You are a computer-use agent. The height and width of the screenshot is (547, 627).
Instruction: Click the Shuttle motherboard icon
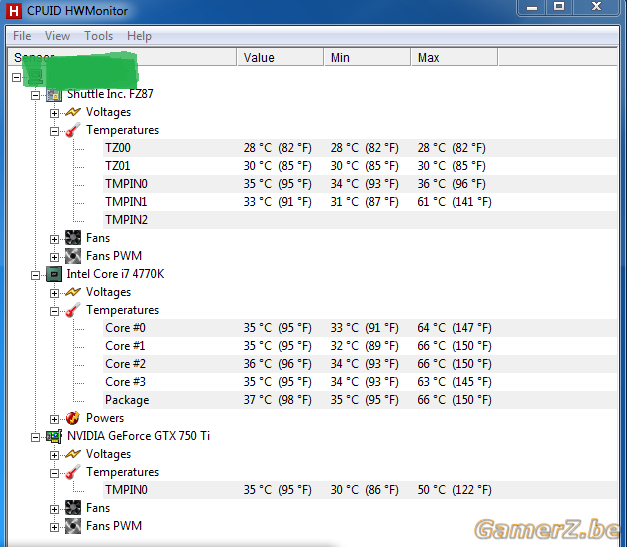pos(54,95)
